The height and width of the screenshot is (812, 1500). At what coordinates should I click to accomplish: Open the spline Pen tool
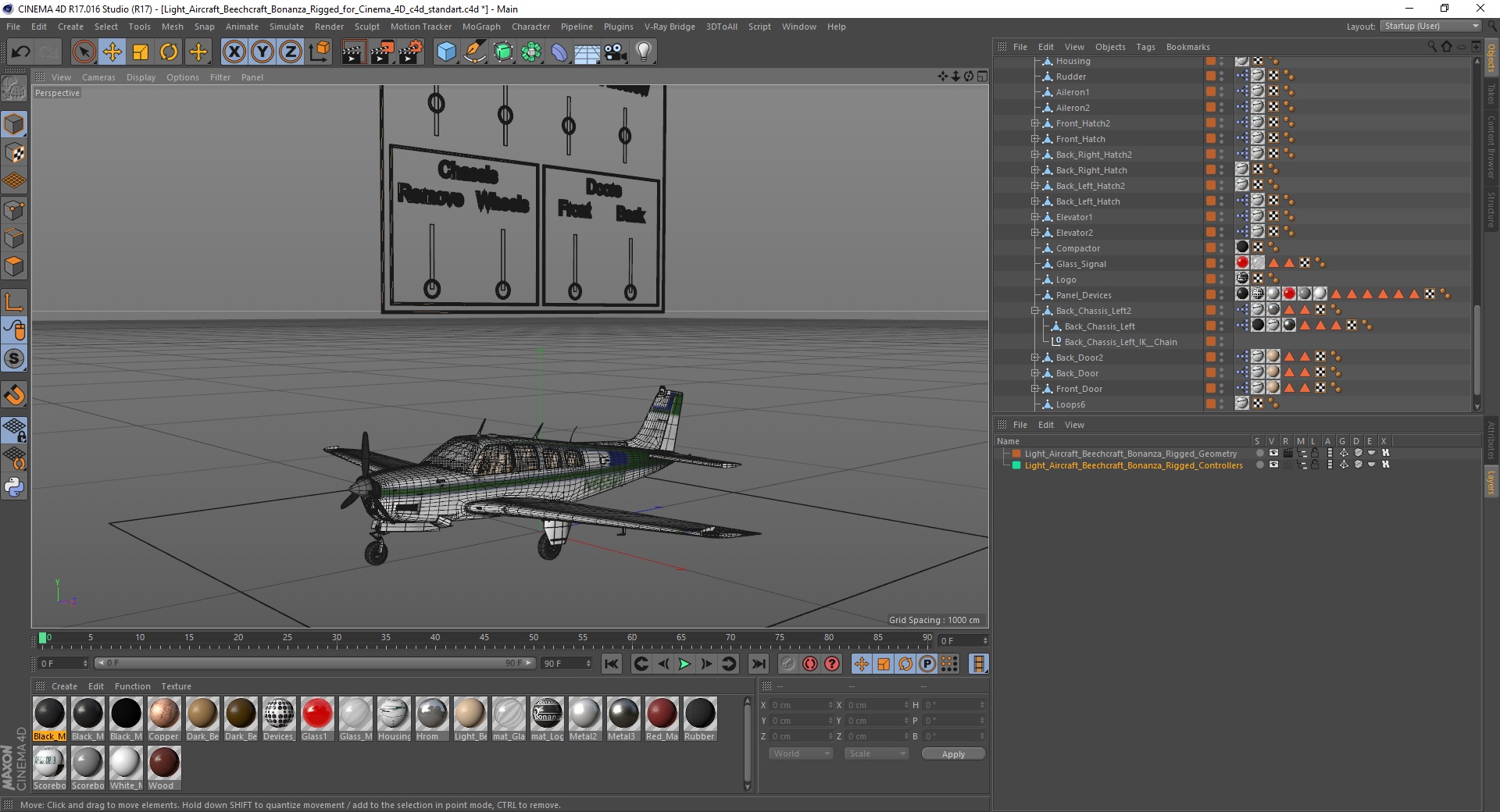point(474,52)
